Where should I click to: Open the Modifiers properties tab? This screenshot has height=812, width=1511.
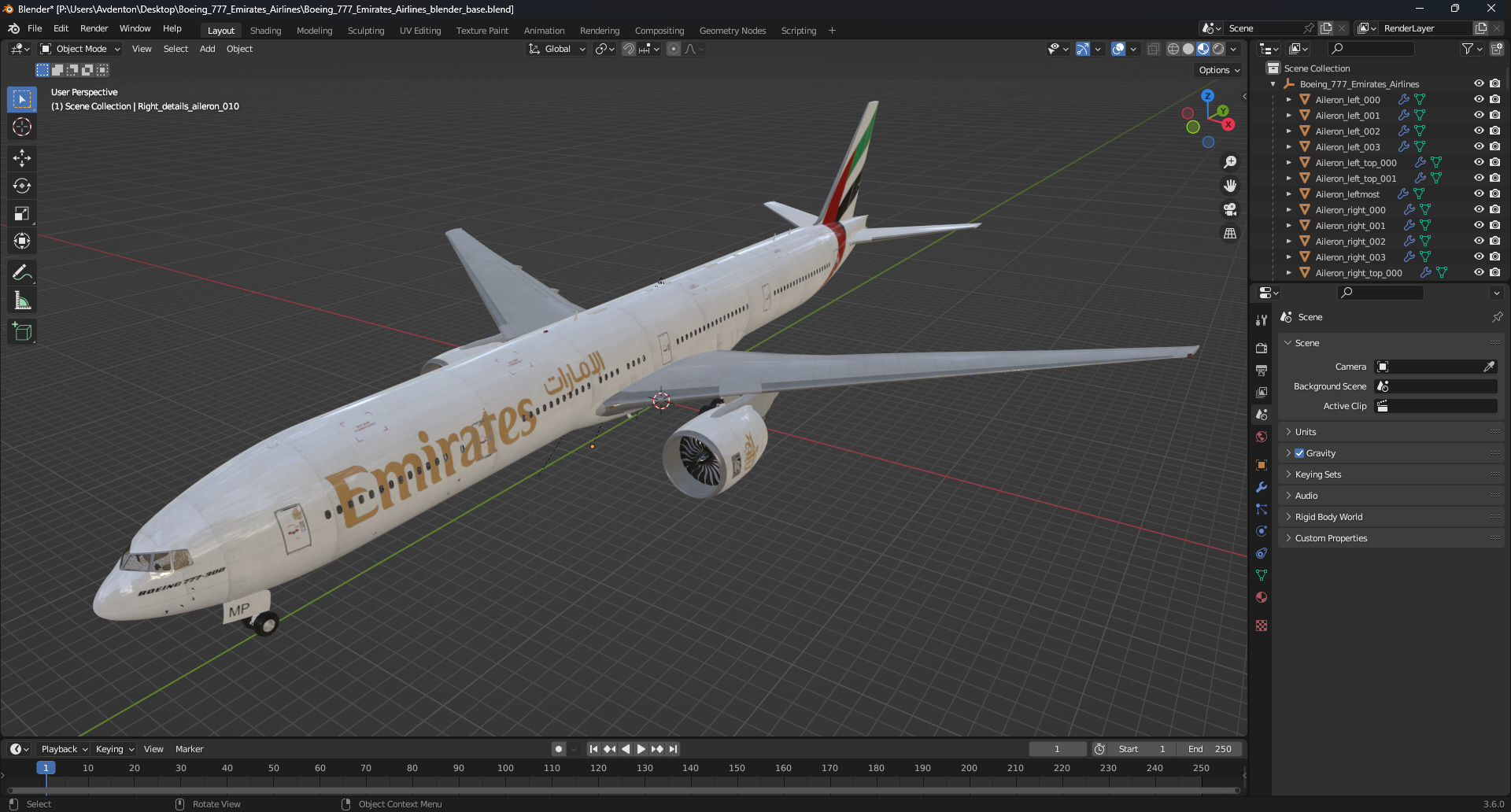[1262, 487]
